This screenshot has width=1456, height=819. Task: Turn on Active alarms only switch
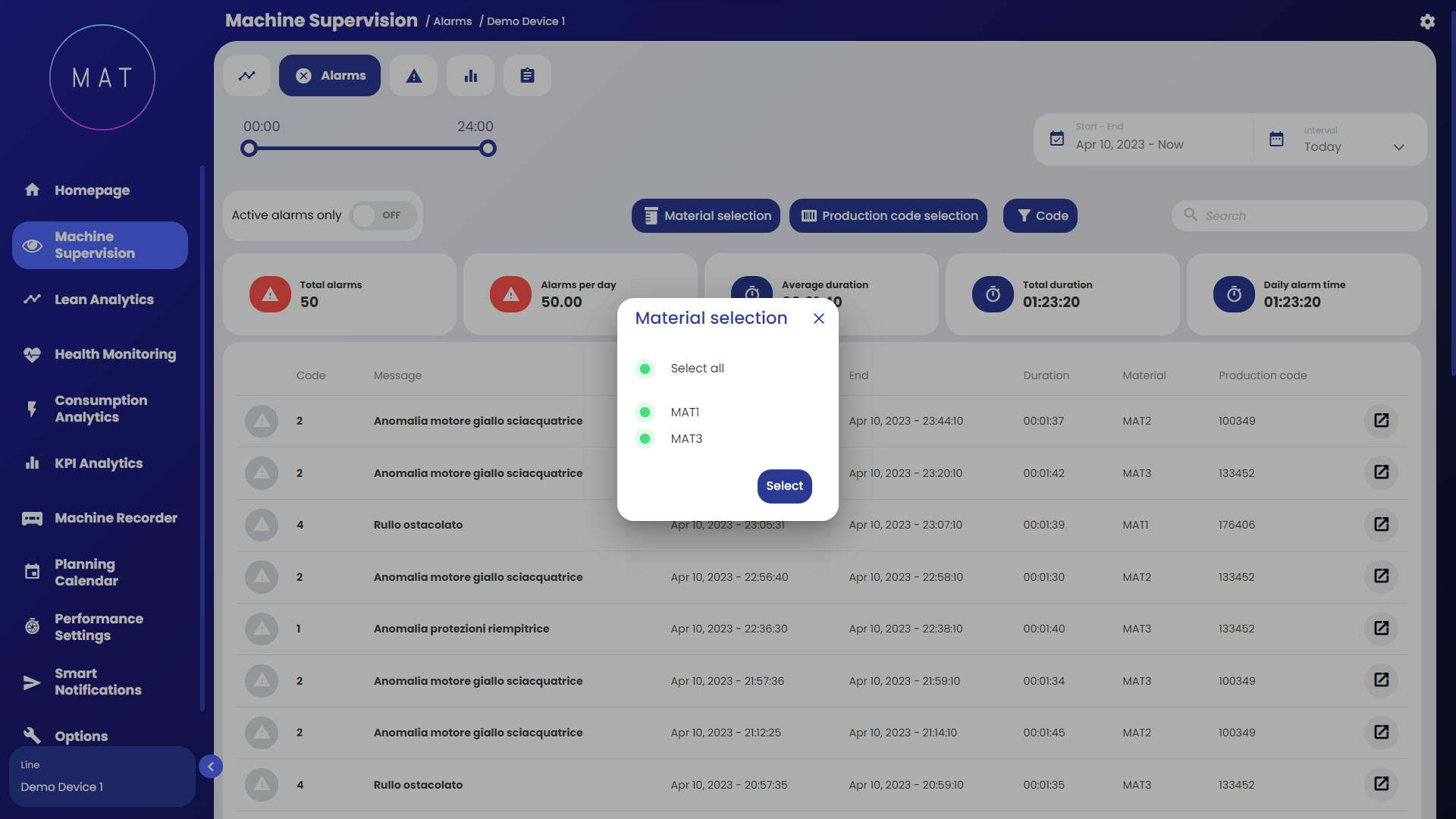click(x=383, y=215)
